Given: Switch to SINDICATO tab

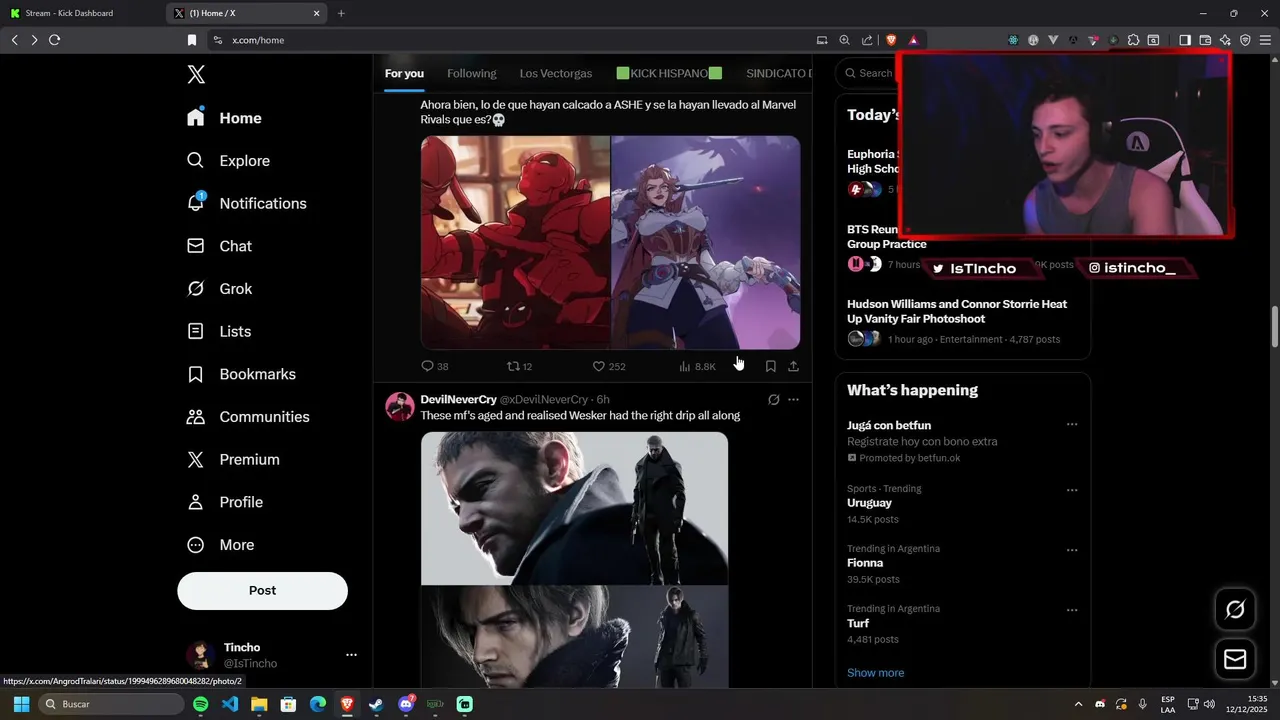Looking at the screenshot, I should (x=778, y=74).
